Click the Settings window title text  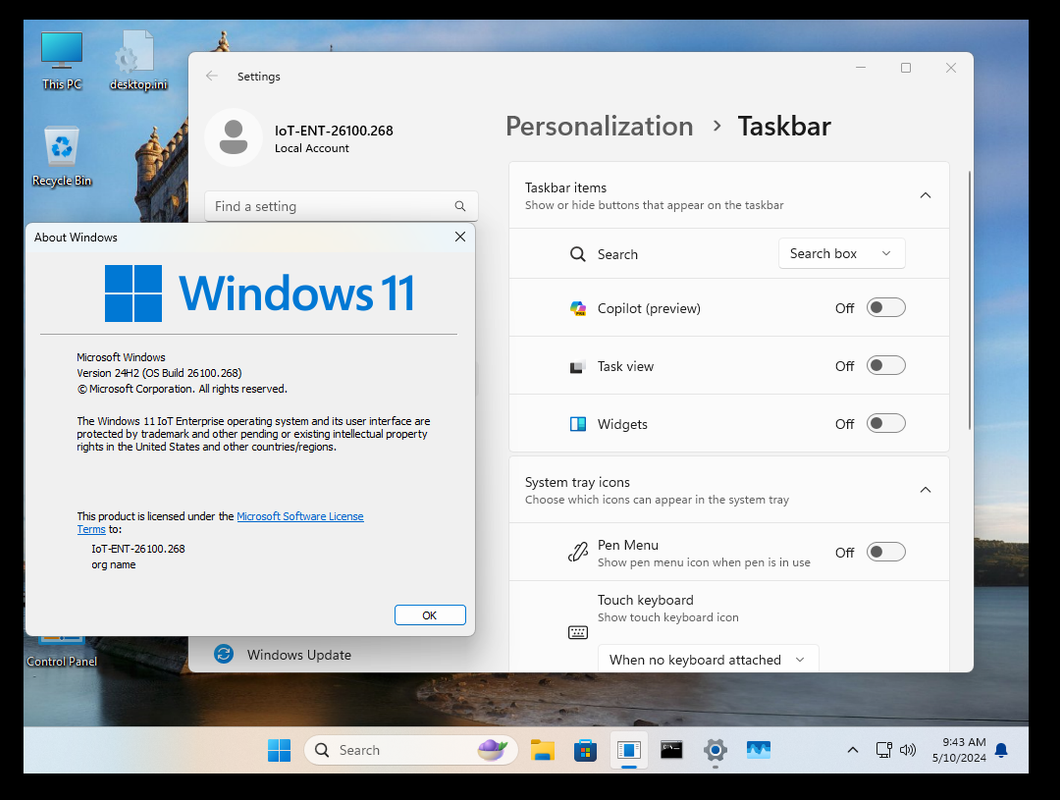tap(259, 76)
